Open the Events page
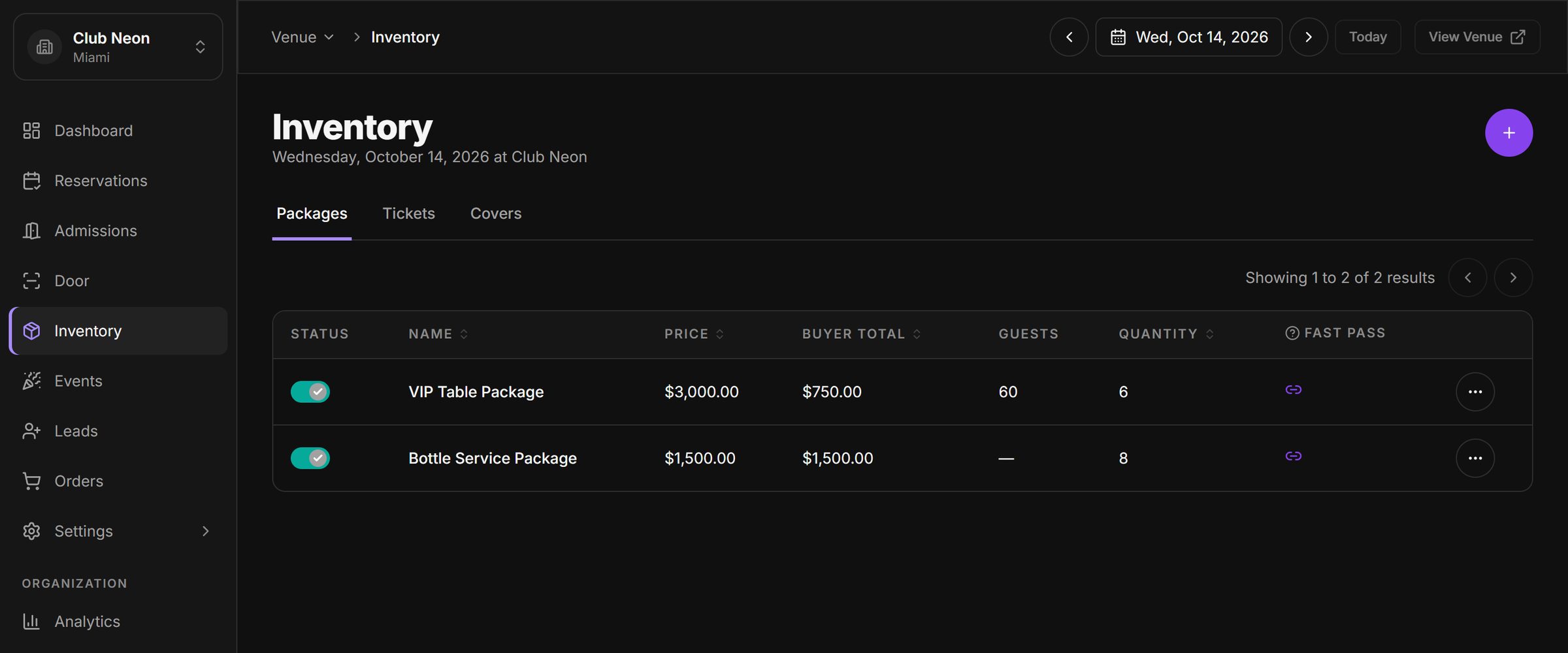 118,381
